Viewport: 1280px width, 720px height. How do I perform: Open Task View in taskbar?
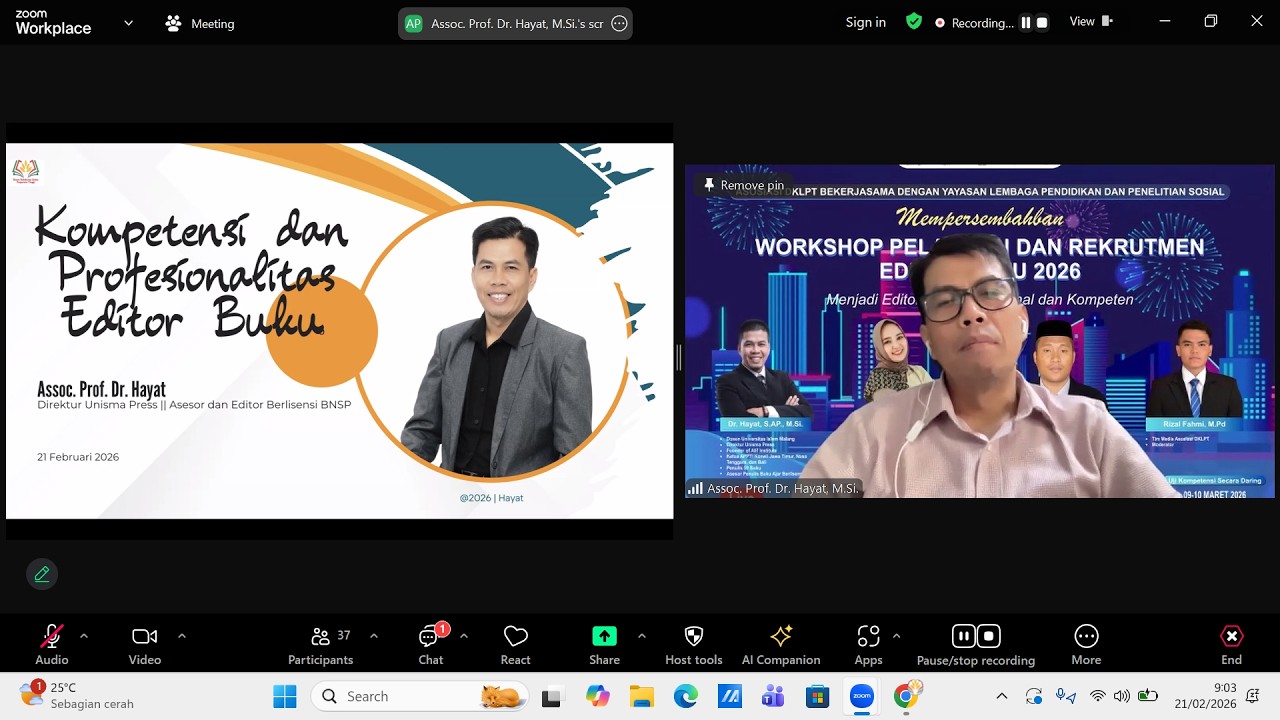click(x=552, y=697)
